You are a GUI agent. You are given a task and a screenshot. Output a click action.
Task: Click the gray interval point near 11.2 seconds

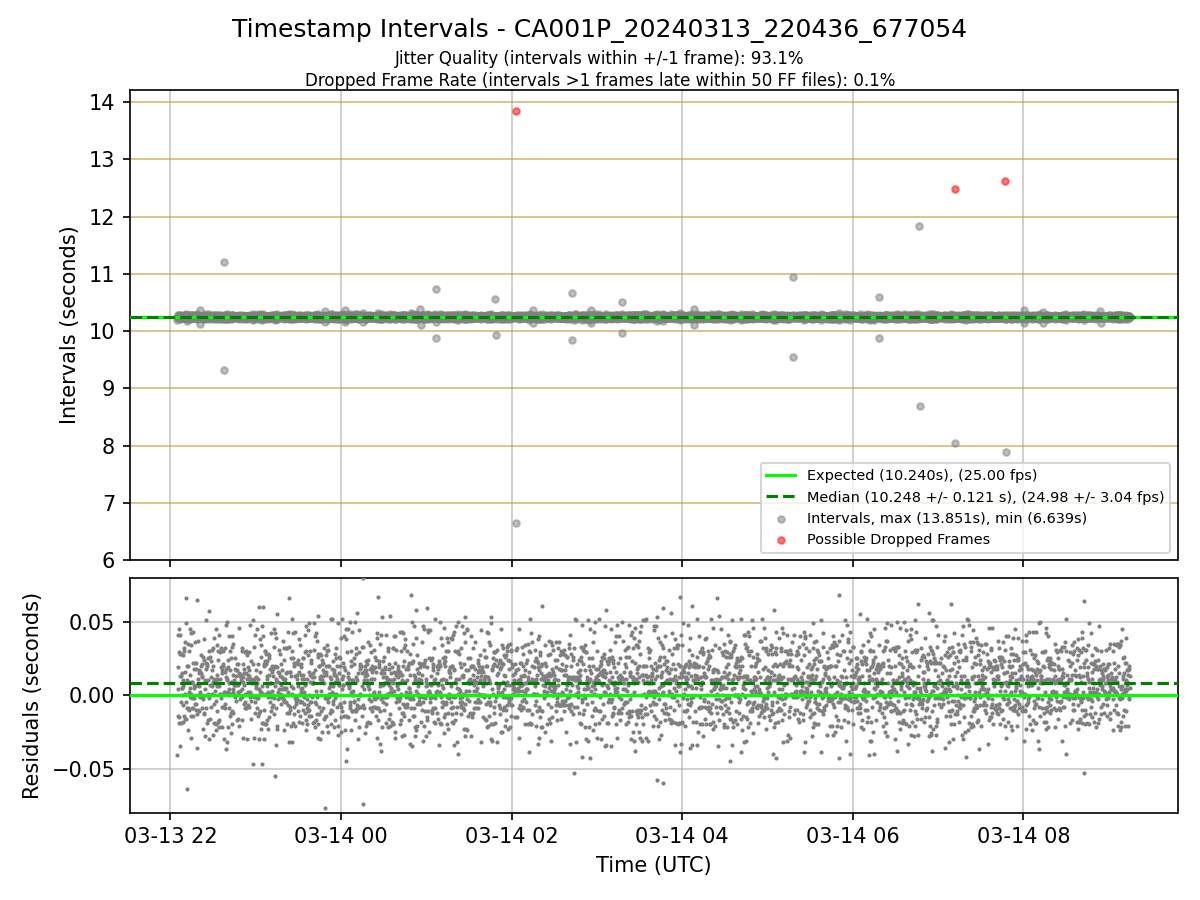[x=224, y=262]
